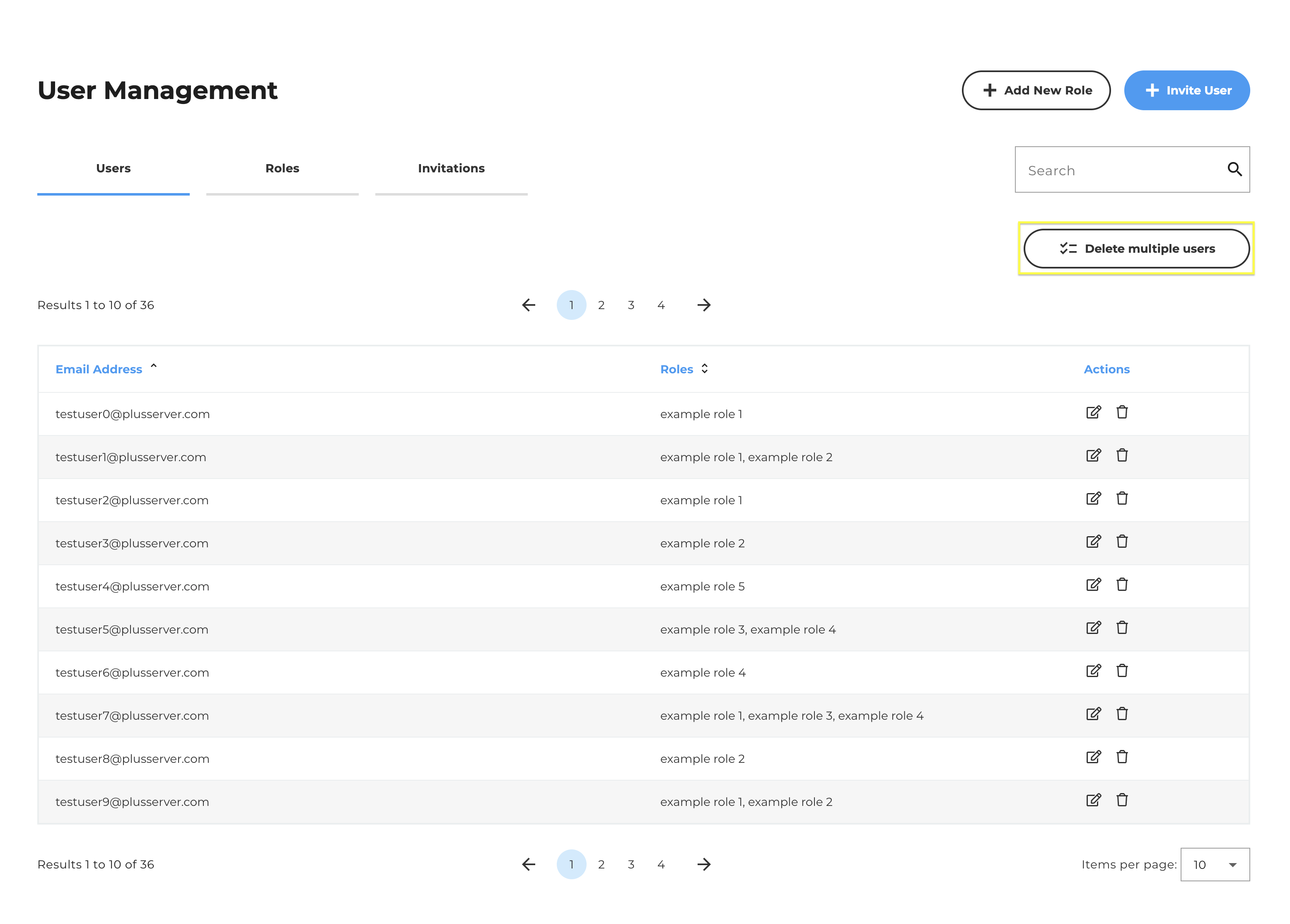This screenshot has height=924, width=1290.
Task: Delete testuser1@plusserver.com with trash icon
Action: pos(1122,456)
